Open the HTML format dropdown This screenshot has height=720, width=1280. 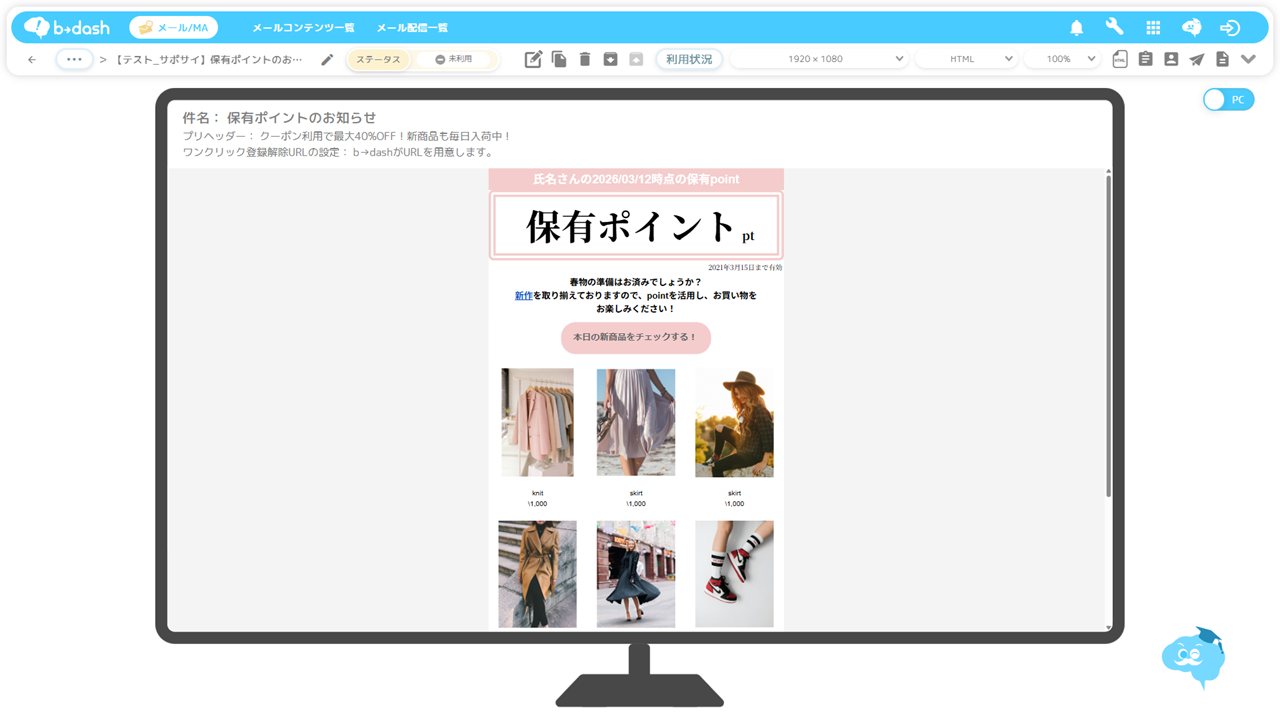pos(966,60)
